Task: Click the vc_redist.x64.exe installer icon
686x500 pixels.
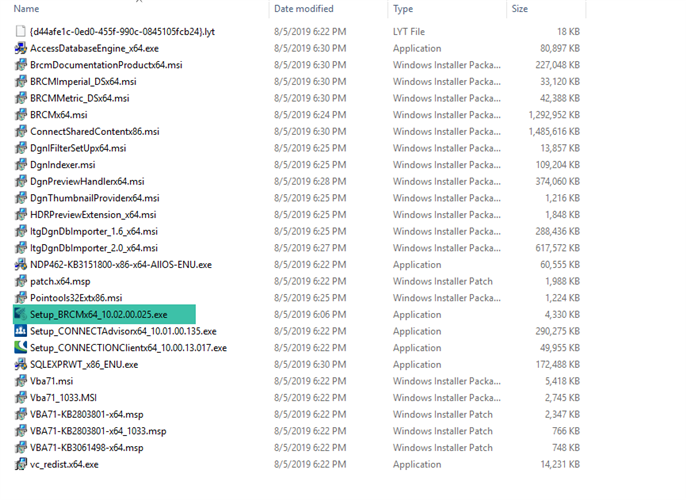Action: [x=21, y=464]
